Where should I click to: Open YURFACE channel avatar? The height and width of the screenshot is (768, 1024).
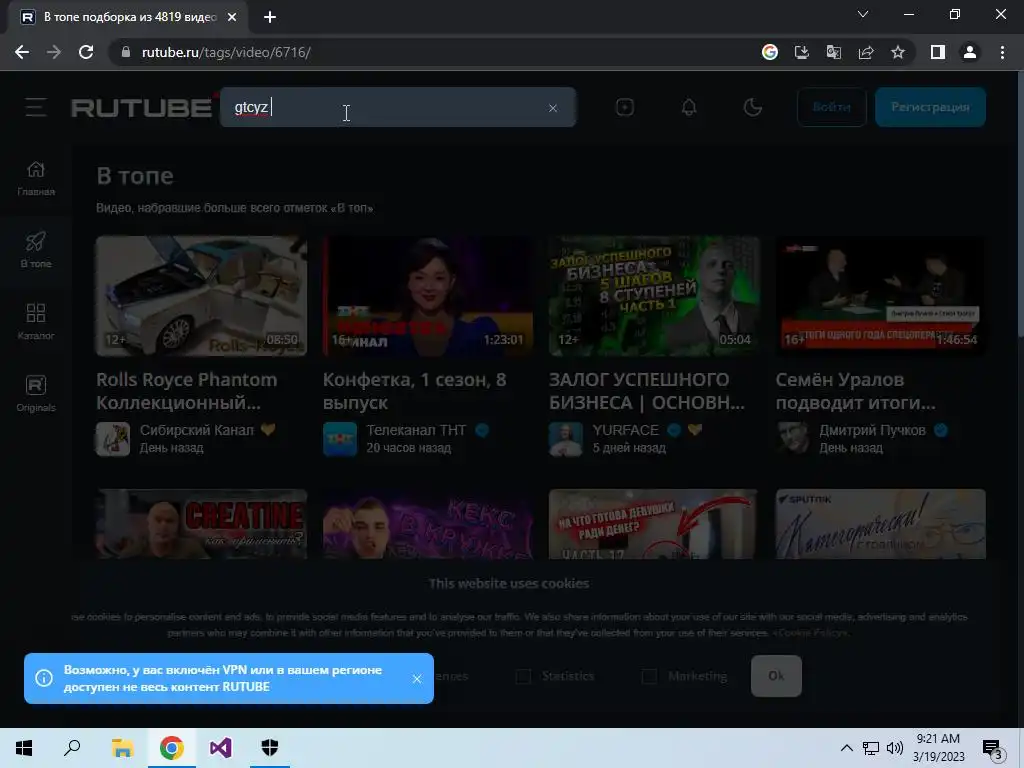(x=566, y=439)
